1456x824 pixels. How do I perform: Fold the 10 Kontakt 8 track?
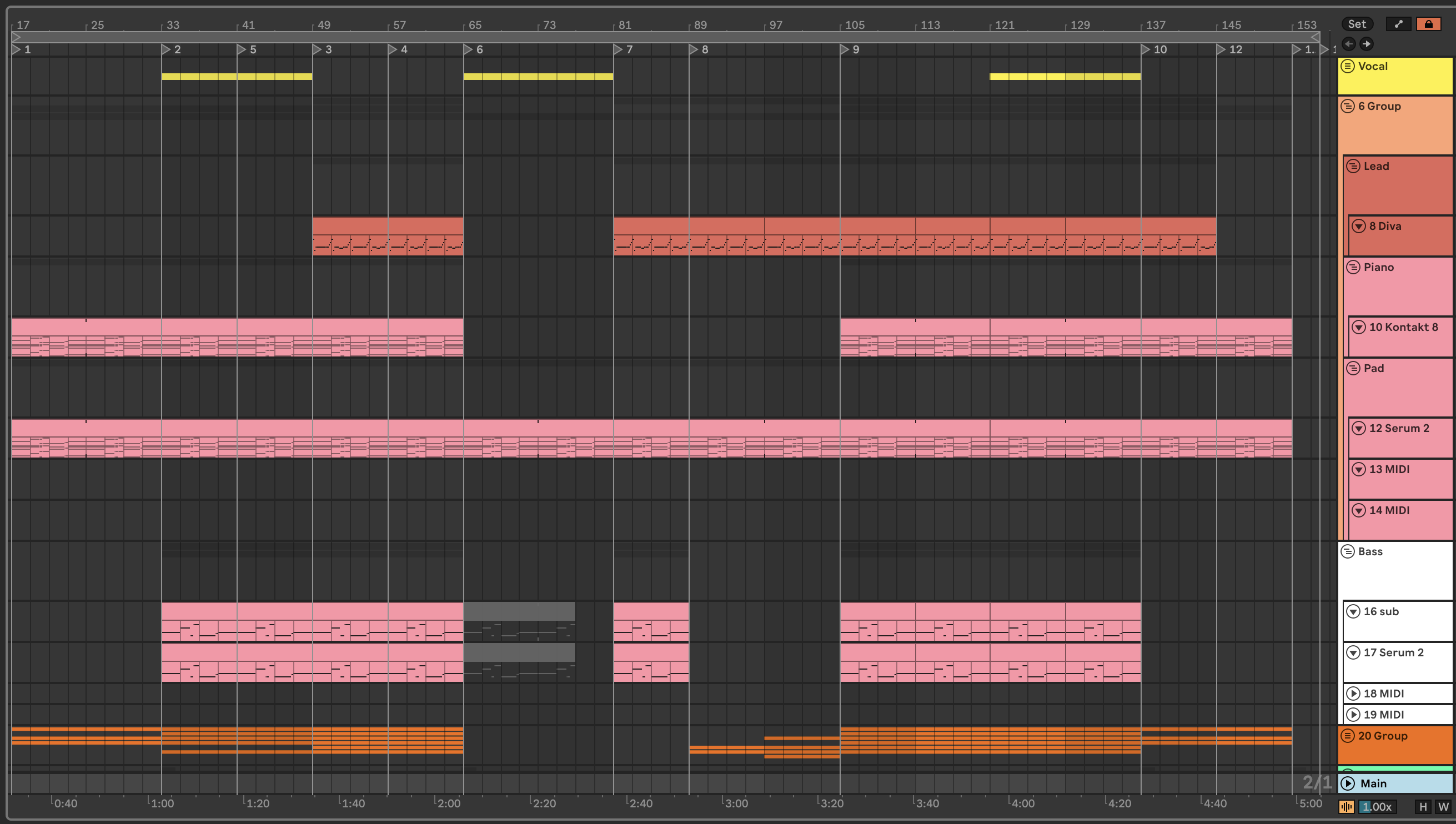pos(1359,327)
